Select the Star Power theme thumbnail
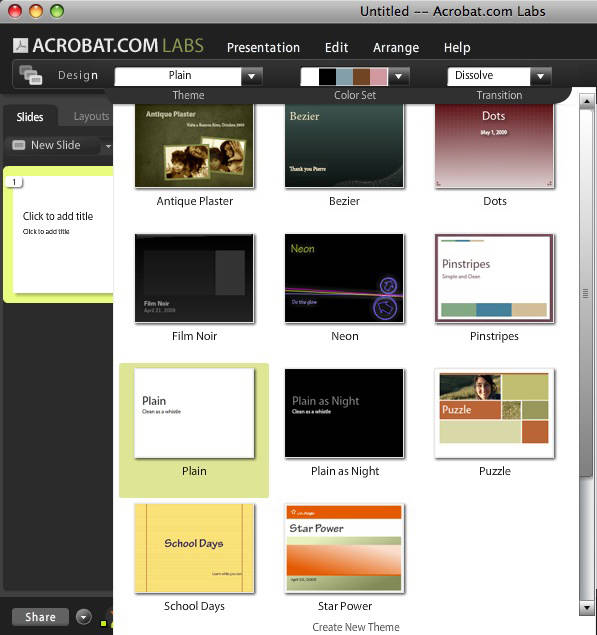597x635 pixels. pyautogui.click(x=344, y=548)
